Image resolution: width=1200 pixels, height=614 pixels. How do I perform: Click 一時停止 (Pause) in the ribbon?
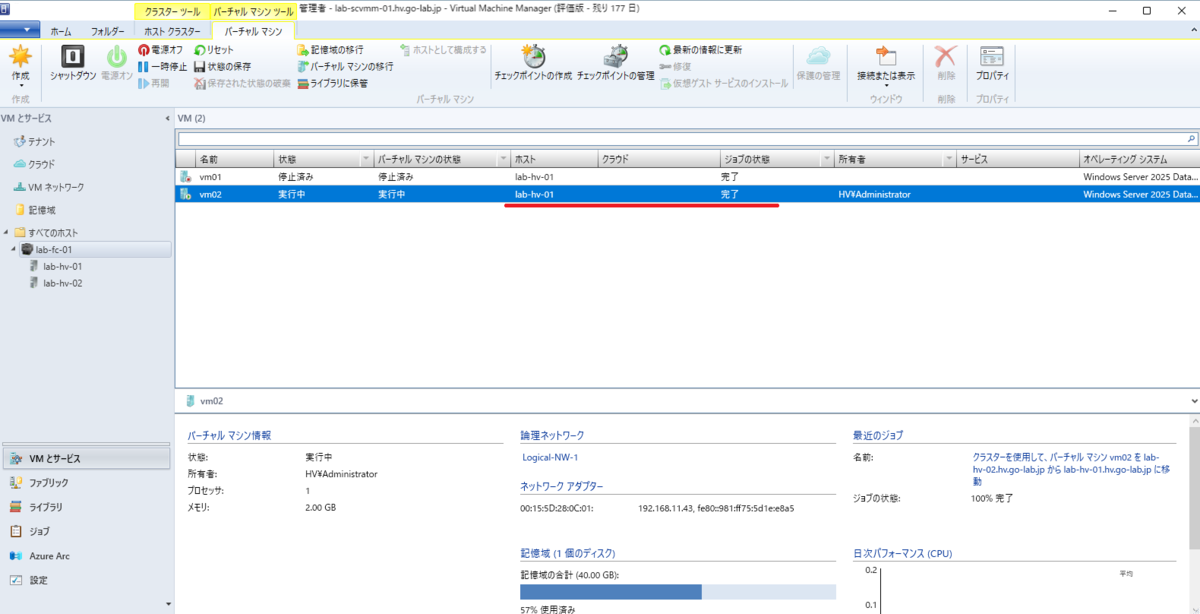162,66
